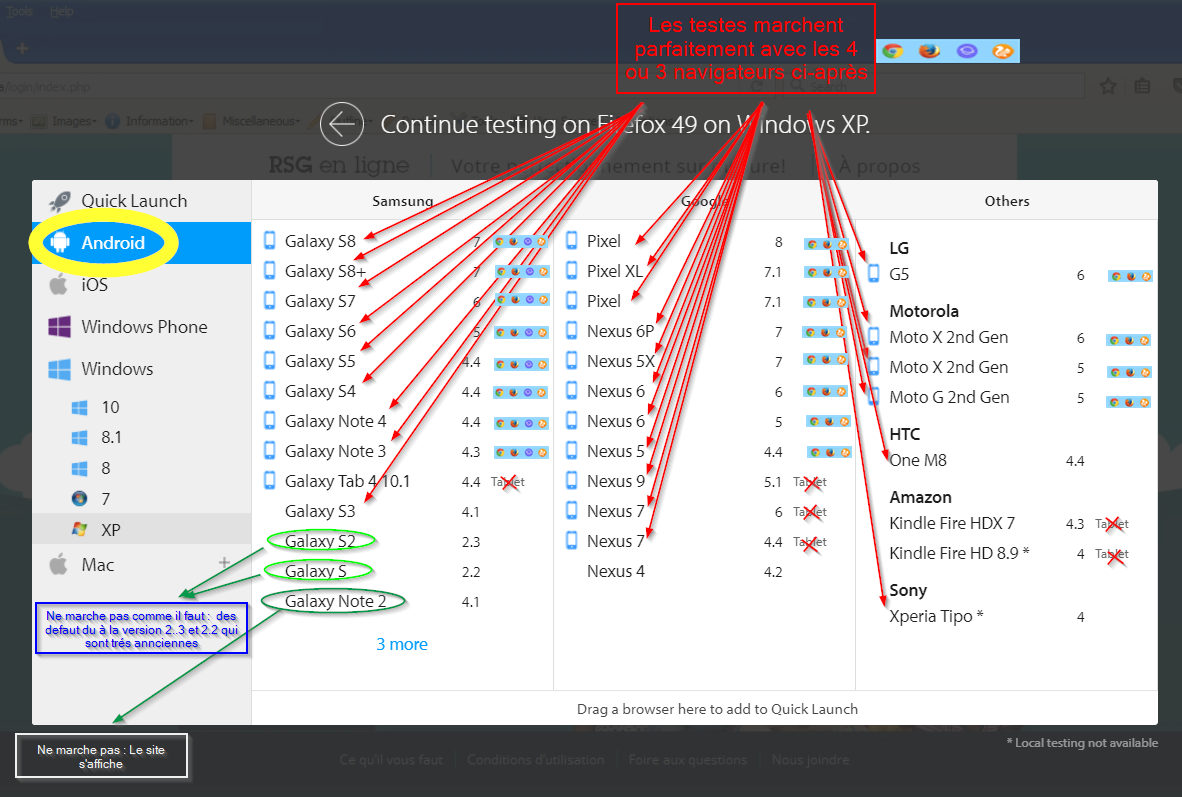Click the Pixel XL phone icon
The image size is (1182, 797).
coord(572,271)
